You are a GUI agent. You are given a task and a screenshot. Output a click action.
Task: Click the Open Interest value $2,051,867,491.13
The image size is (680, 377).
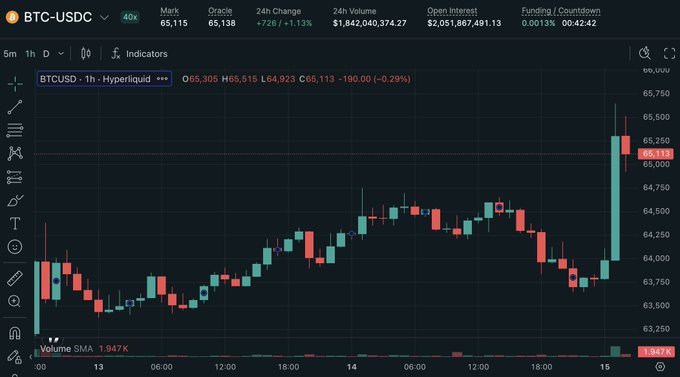[464, 23]
